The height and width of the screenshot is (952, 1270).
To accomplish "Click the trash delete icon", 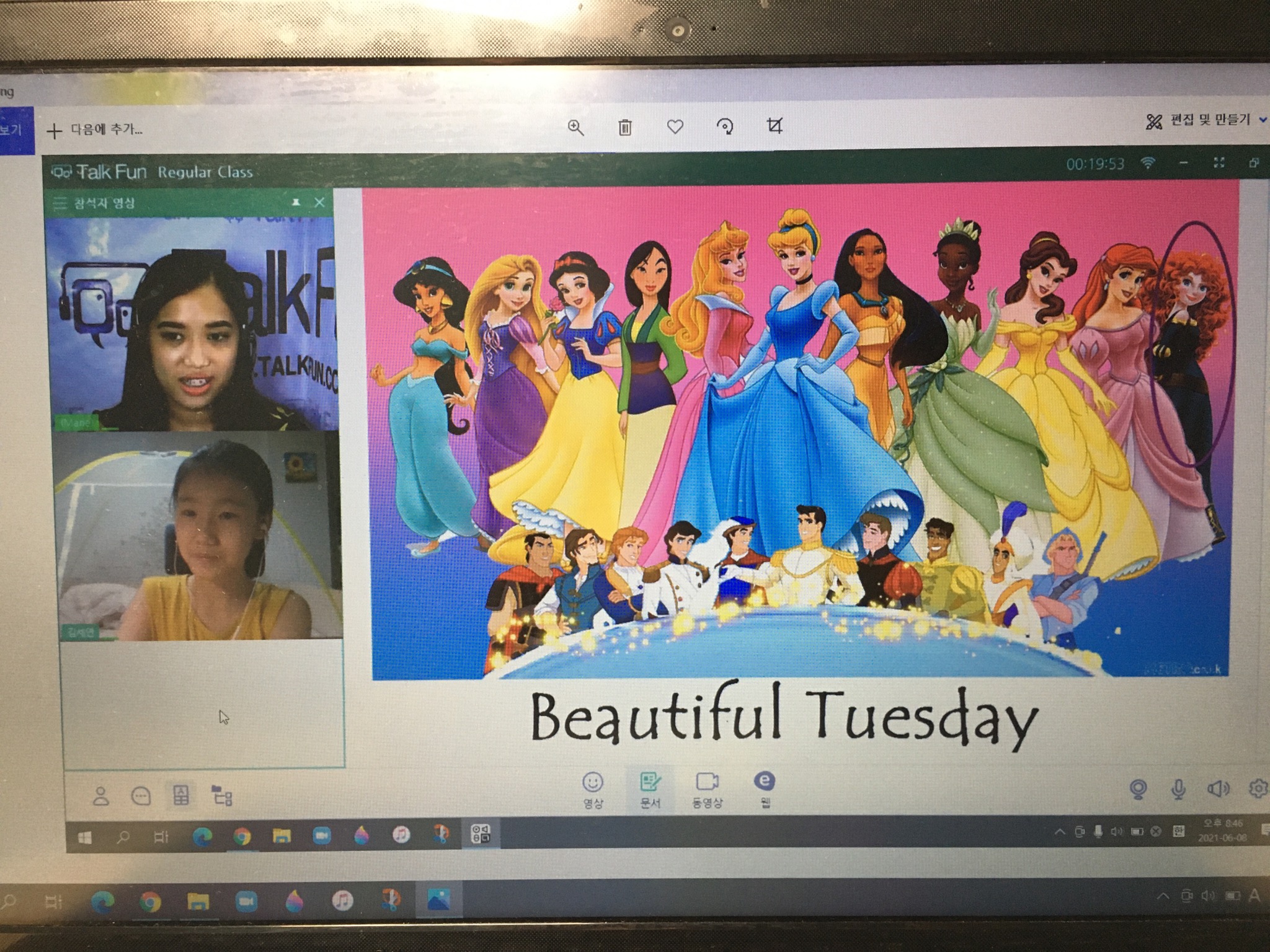I will [625, 128].
